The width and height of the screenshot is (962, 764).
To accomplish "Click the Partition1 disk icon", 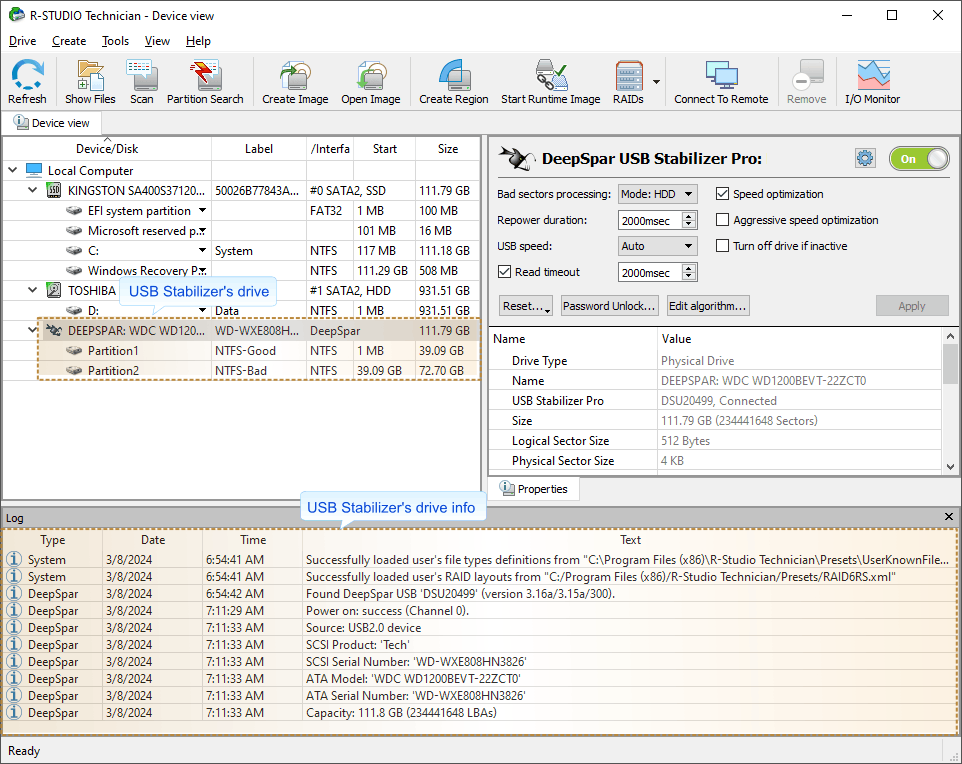I will point(74,350).
